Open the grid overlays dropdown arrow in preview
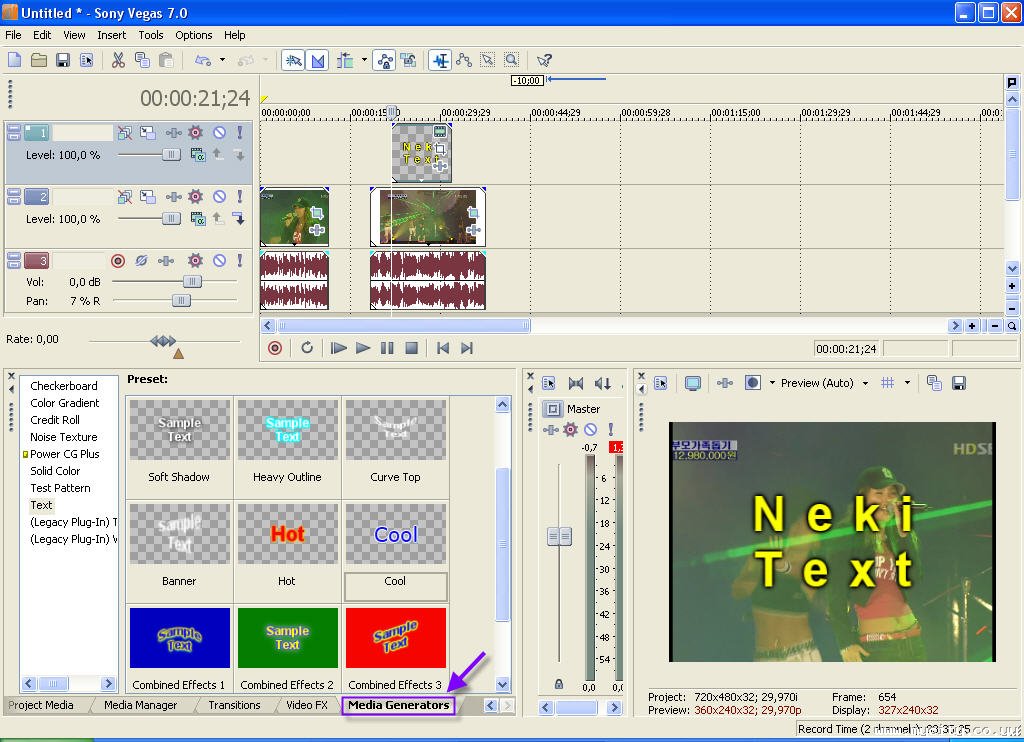The image size is (1024, 742). pyautogui.click(x=907, y=383)
